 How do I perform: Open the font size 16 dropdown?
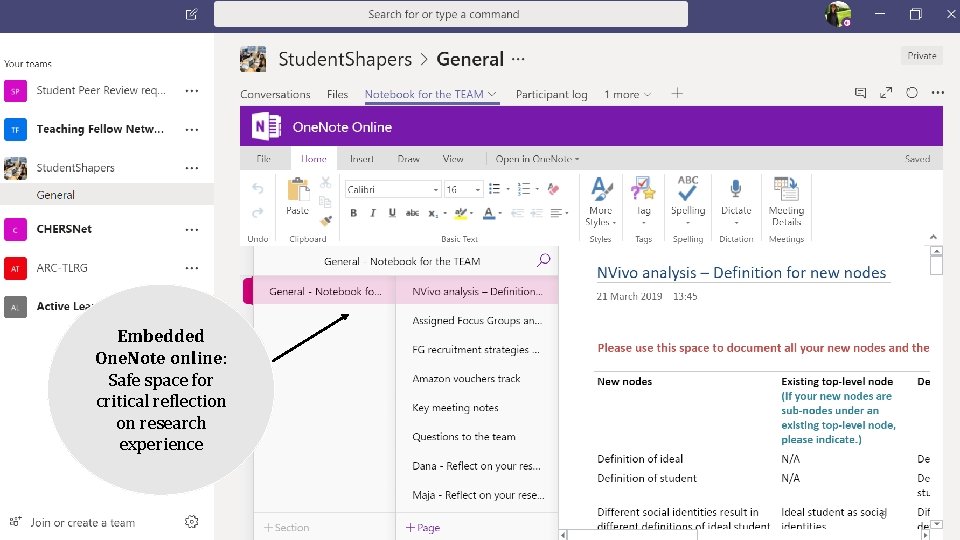point(478,190)
